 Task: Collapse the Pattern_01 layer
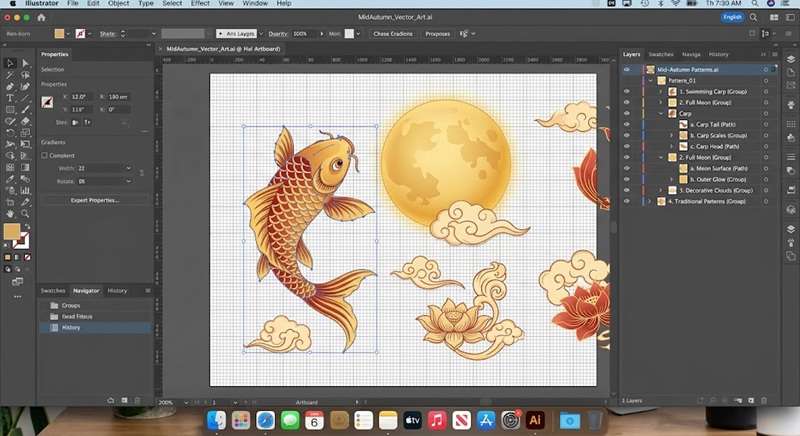tap(651, 81)
